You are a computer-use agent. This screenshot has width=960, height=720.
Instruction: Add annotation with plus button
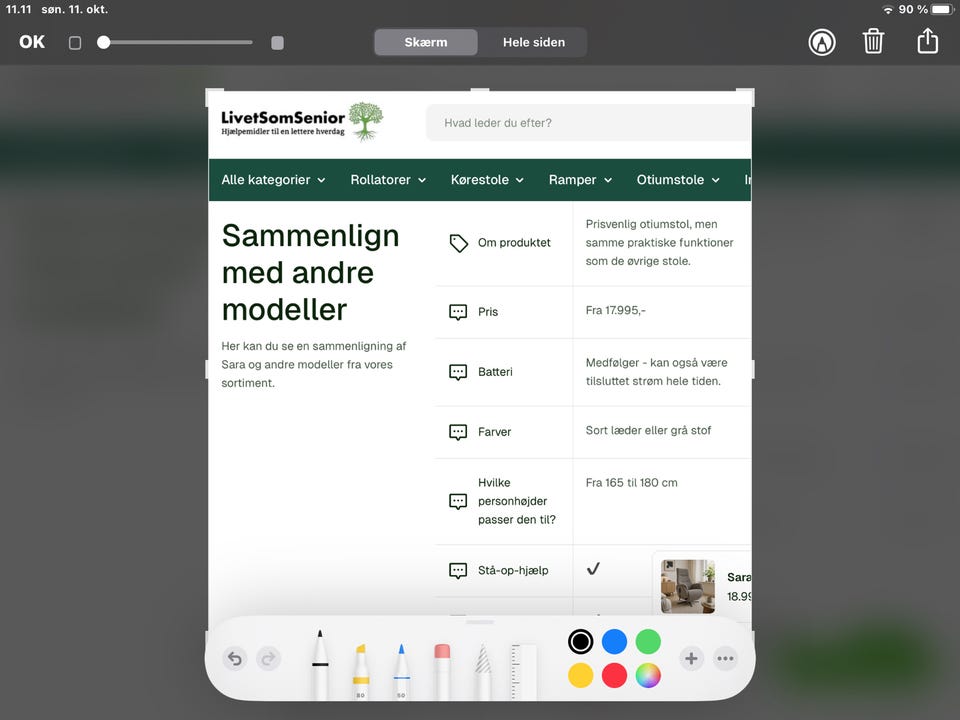tap(691, 659)
